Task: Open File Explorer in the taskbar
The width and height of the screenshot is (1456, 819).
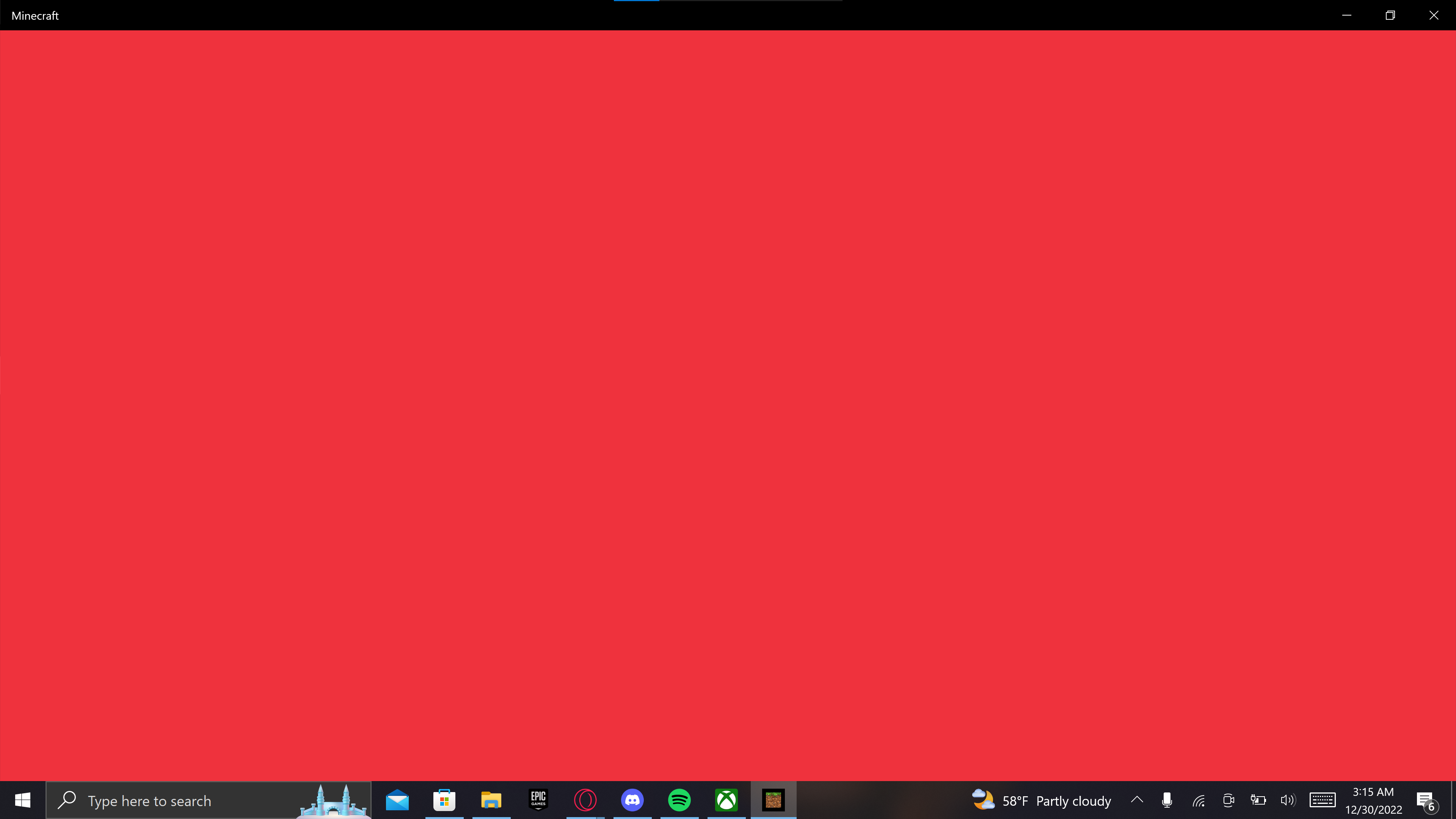Action: [x=491, y=800]
